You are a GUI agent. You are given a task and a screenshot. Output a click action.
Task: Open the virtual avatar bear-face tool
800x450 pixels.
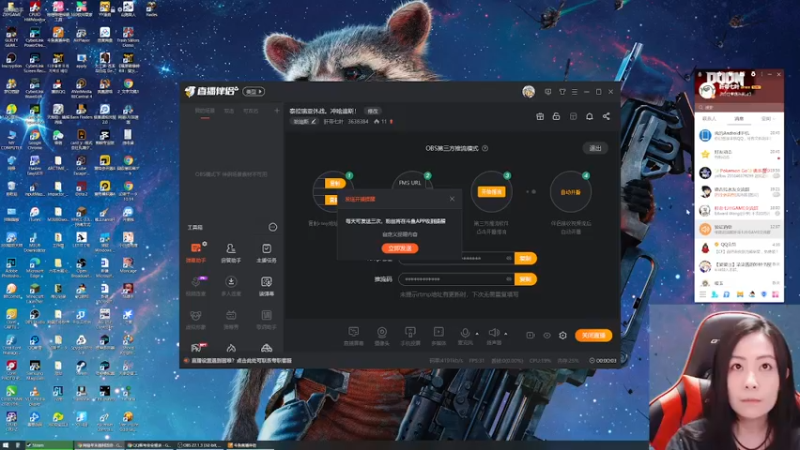196,319
